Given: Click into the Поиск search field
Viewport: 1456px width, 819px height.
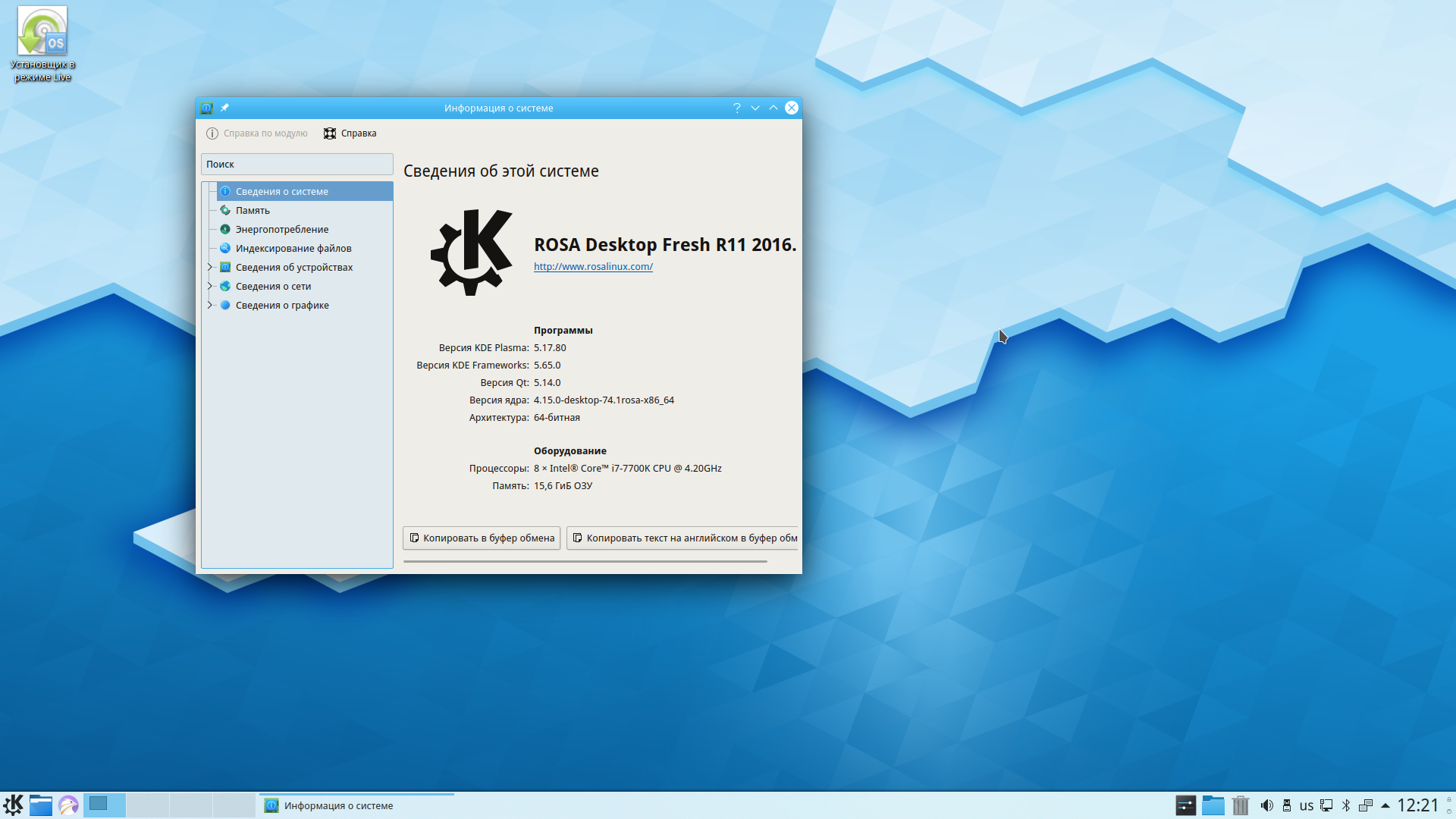Looking at the screenshot, I should [x=297, y=164].
